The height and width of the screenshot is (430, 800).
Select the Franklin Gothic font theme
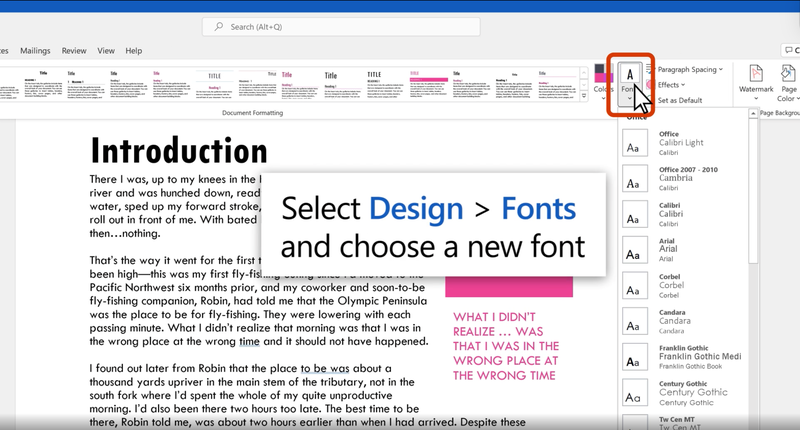pyautogui.click(x=683, y=357)
